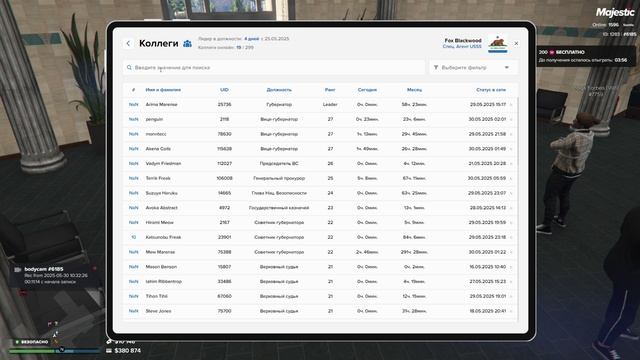Select the Akena Colls name cell

tap(158, 149)
